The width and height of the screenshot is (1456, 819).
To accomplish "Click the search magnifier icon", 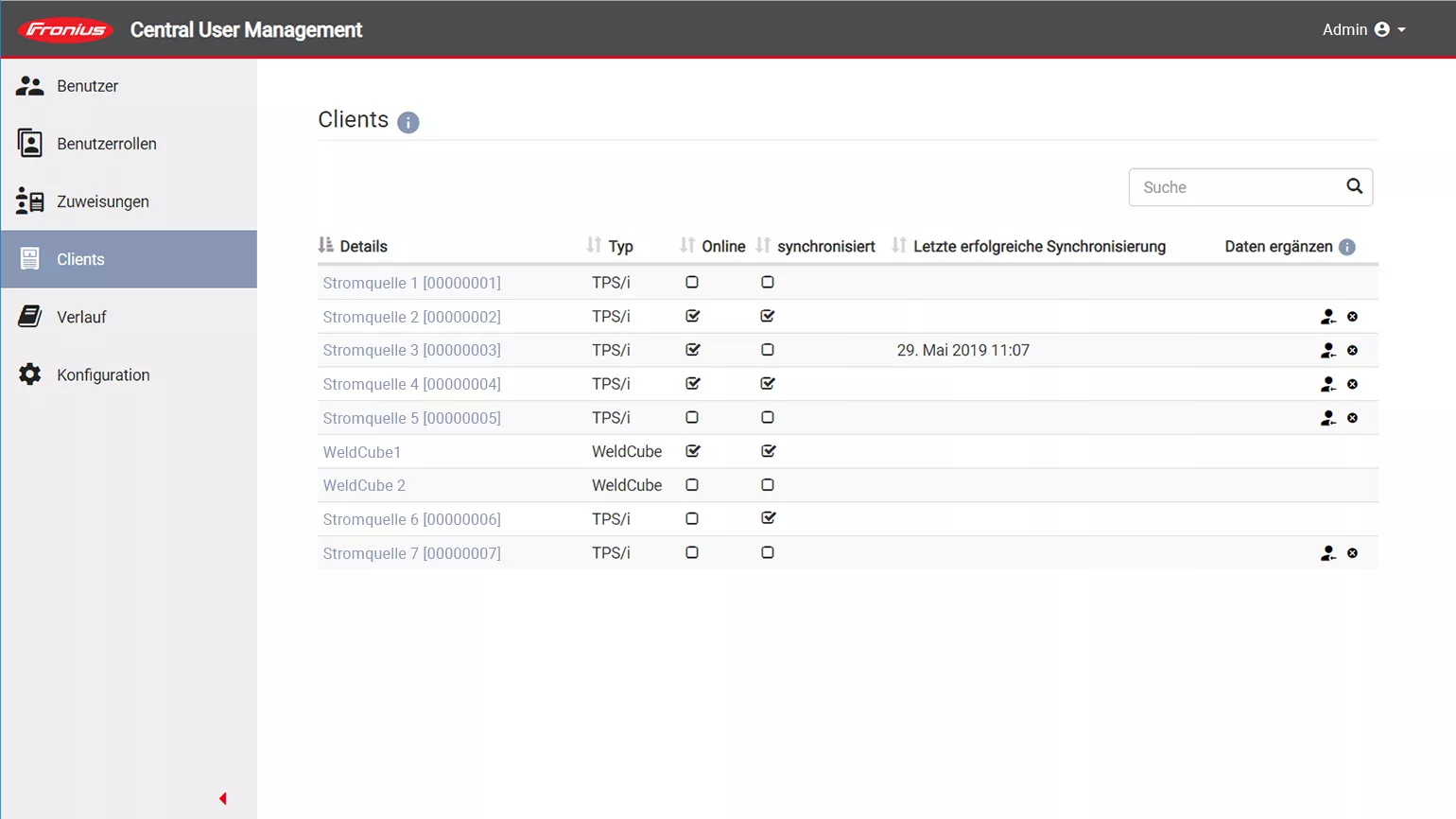I will (x=1354, y=186).
